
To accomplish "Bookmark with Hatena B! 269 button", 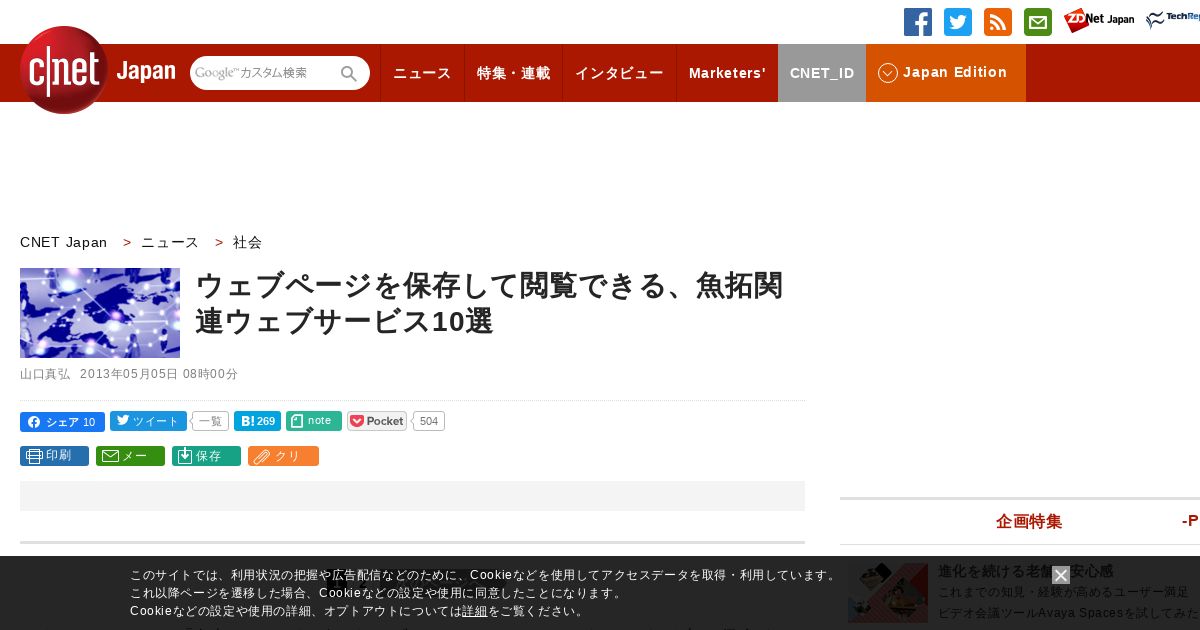I will pyautogui.click(x=257, y=421).
